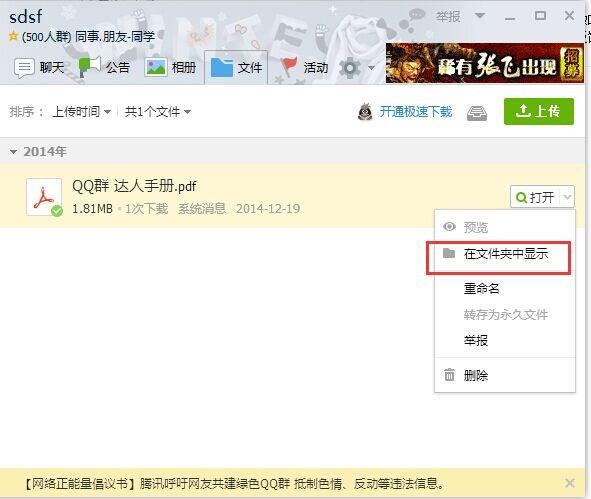
Task: Click the PDF icon of QQ群 达人手册
Action: (x=44, y=197)
